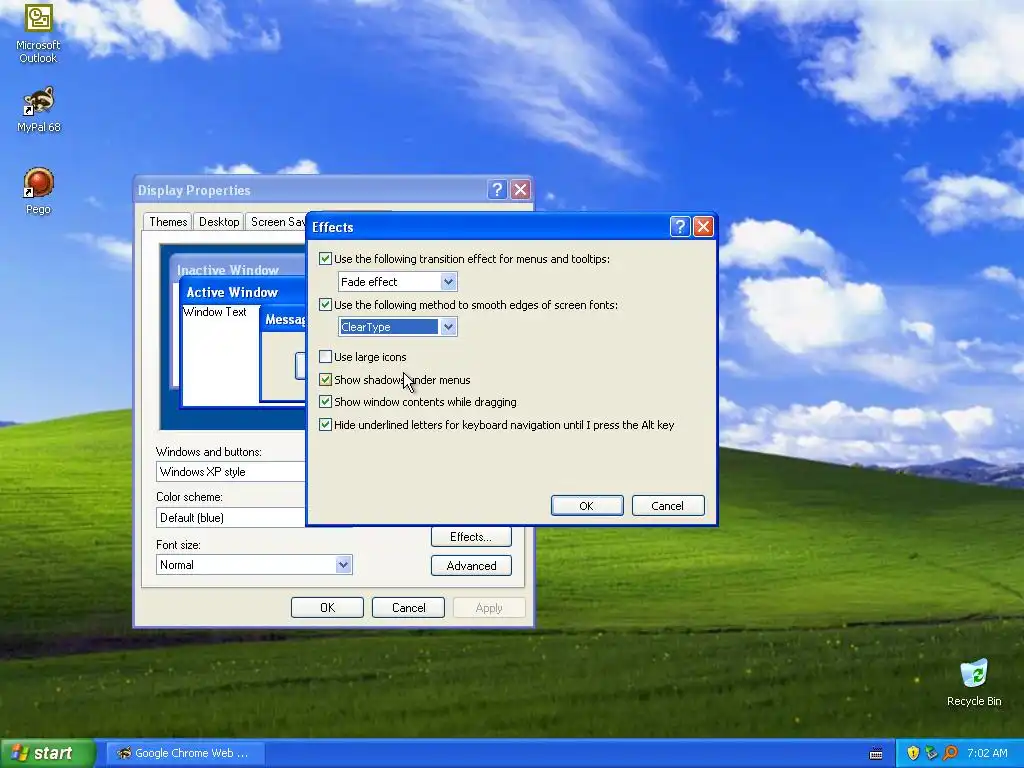Click the Color scheme label
This screenshot has width=1024, height=768.
tap(189, 497)
